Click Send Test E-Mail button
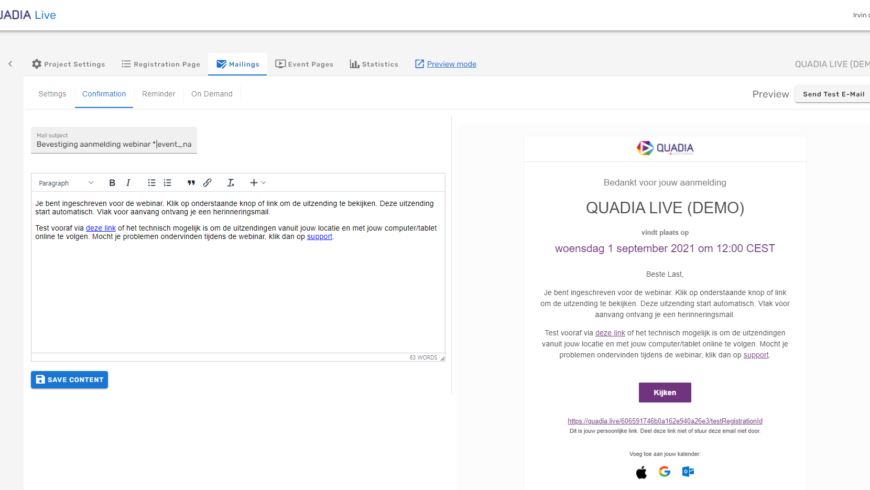This screenshot has width=870, height=490. pyautogui.click(x=833, y=94)
